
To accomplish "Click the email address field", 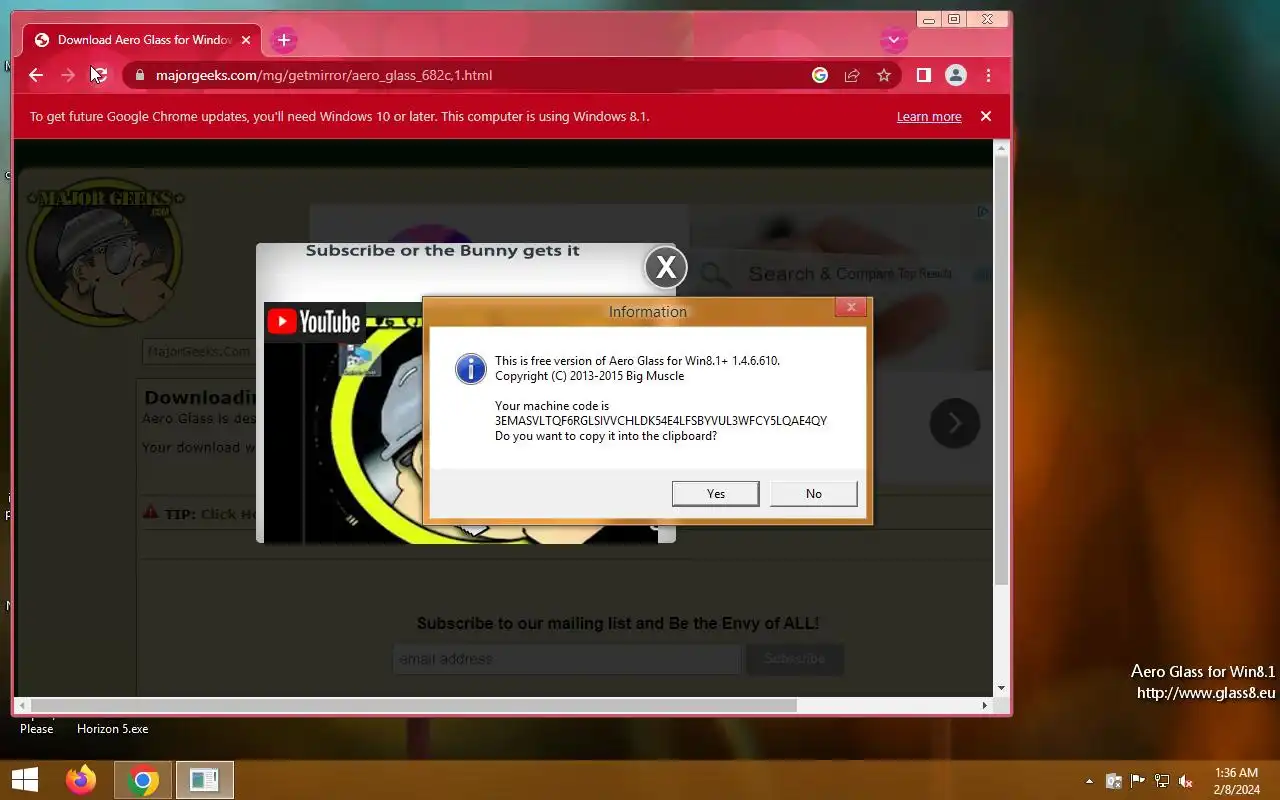I will tap(567, 659).
